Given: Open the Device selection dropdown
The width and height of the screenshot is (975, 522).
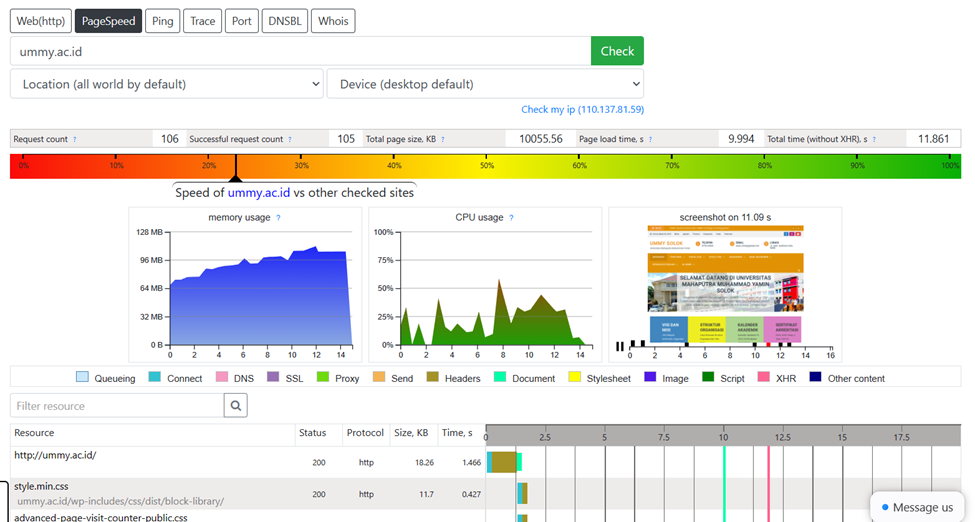Looking at the screenshot, I should pyautogui.click(x=485, y=84).
